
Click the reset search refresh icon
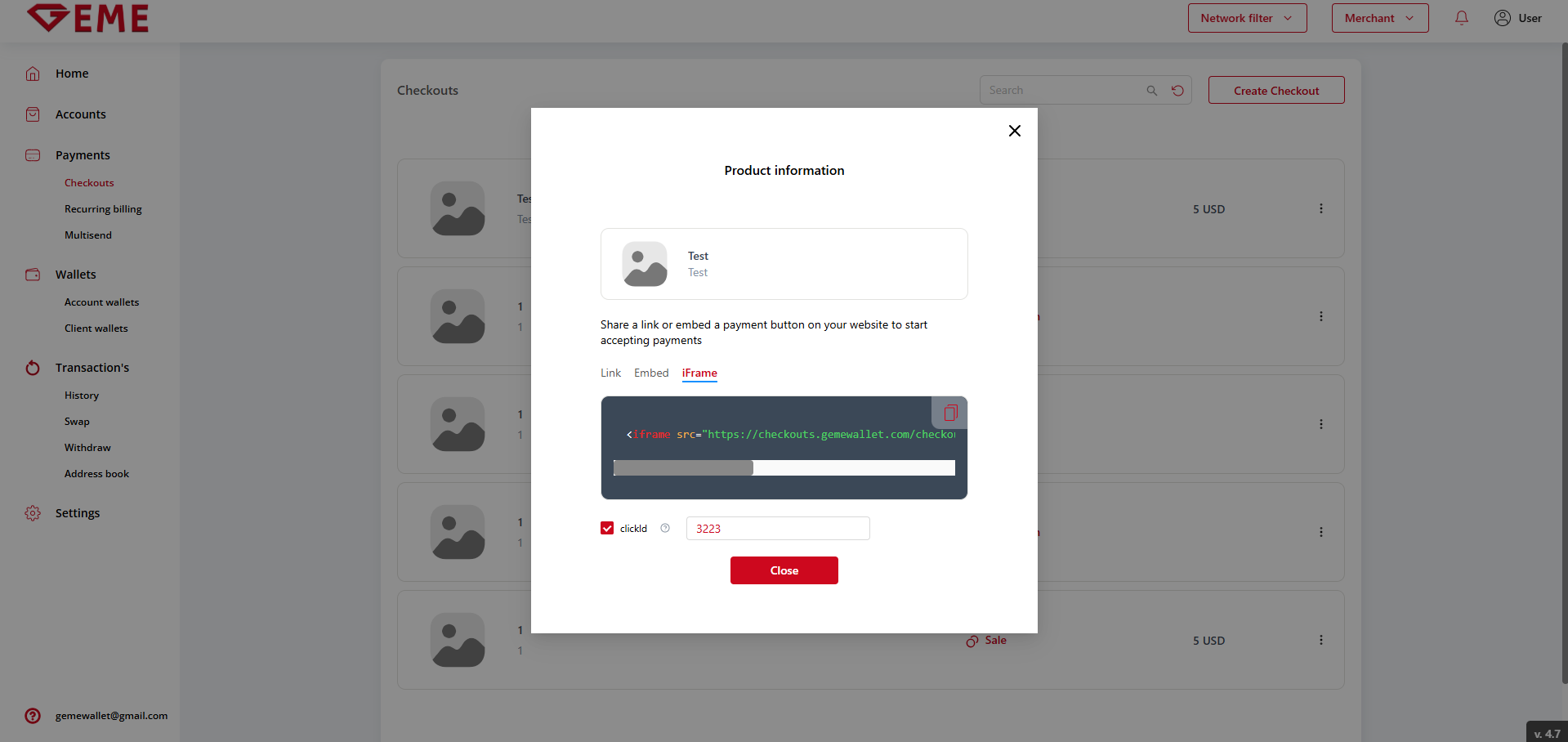point(1177,91)
